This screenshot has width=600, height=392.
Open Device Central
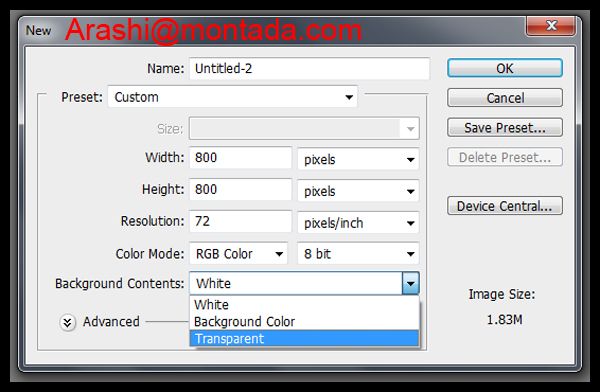505,206
